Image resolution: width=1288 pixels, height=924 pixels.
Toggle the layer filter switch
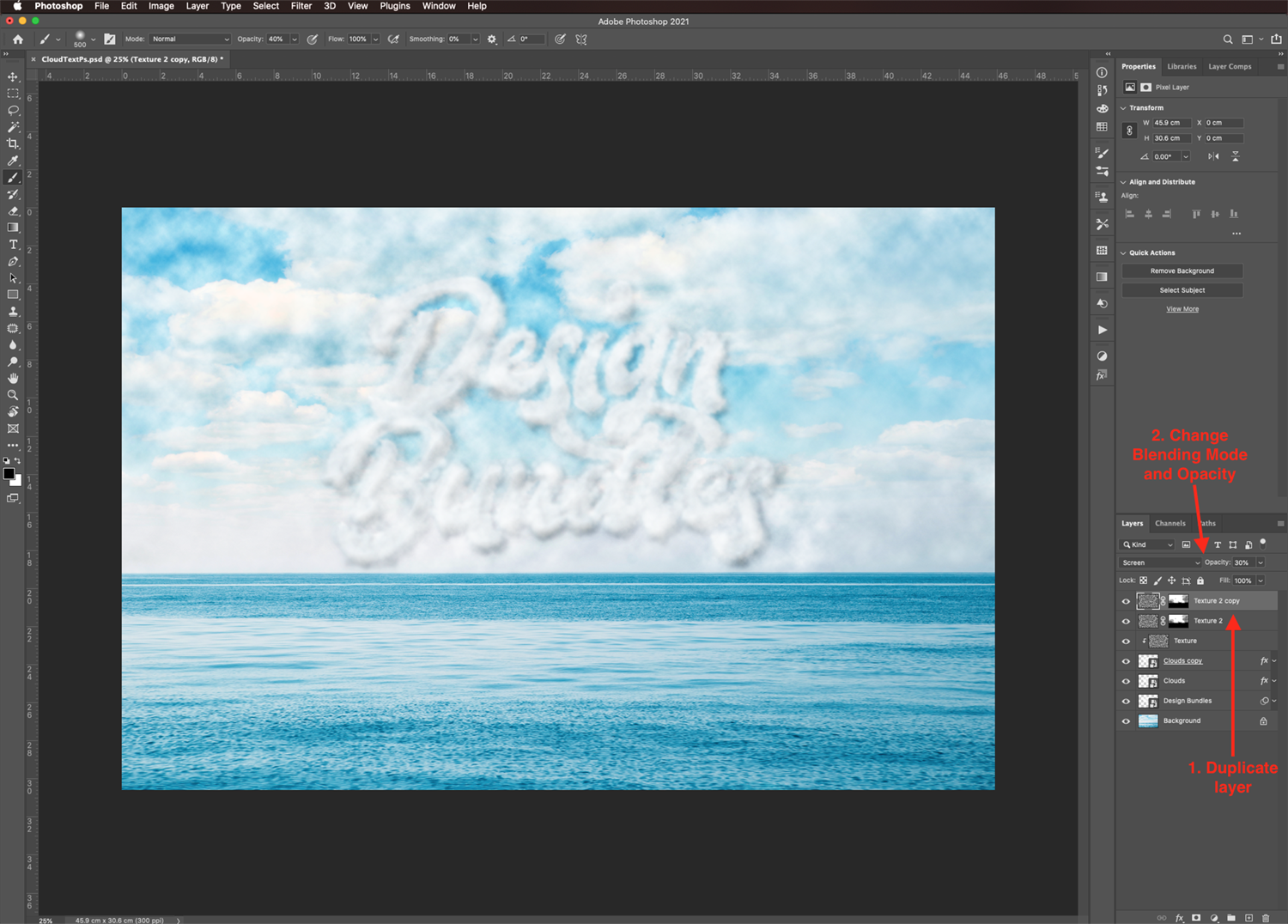[x=1263, y=543]
